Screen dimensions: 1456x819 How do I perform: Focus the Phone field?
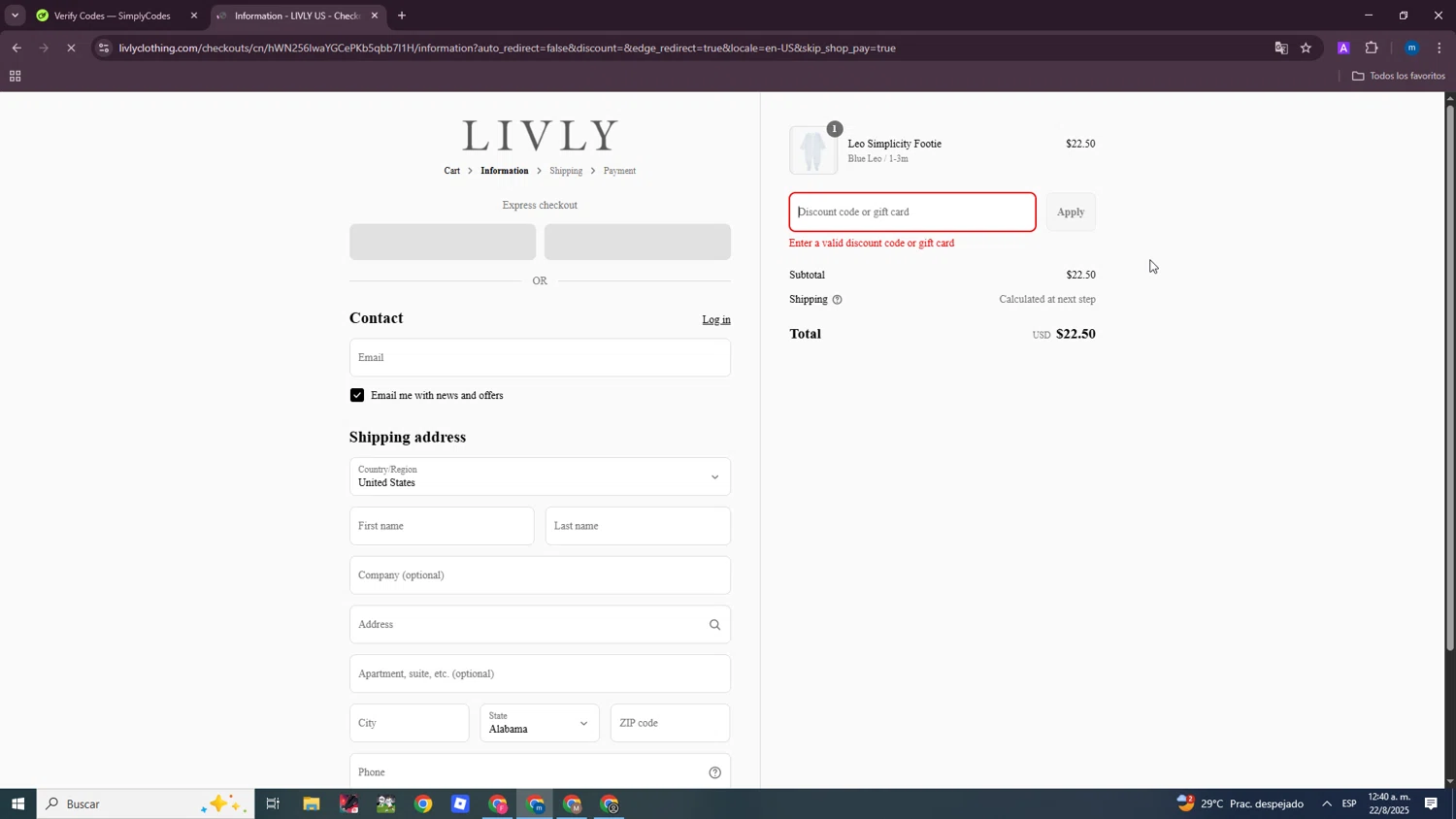540,772
